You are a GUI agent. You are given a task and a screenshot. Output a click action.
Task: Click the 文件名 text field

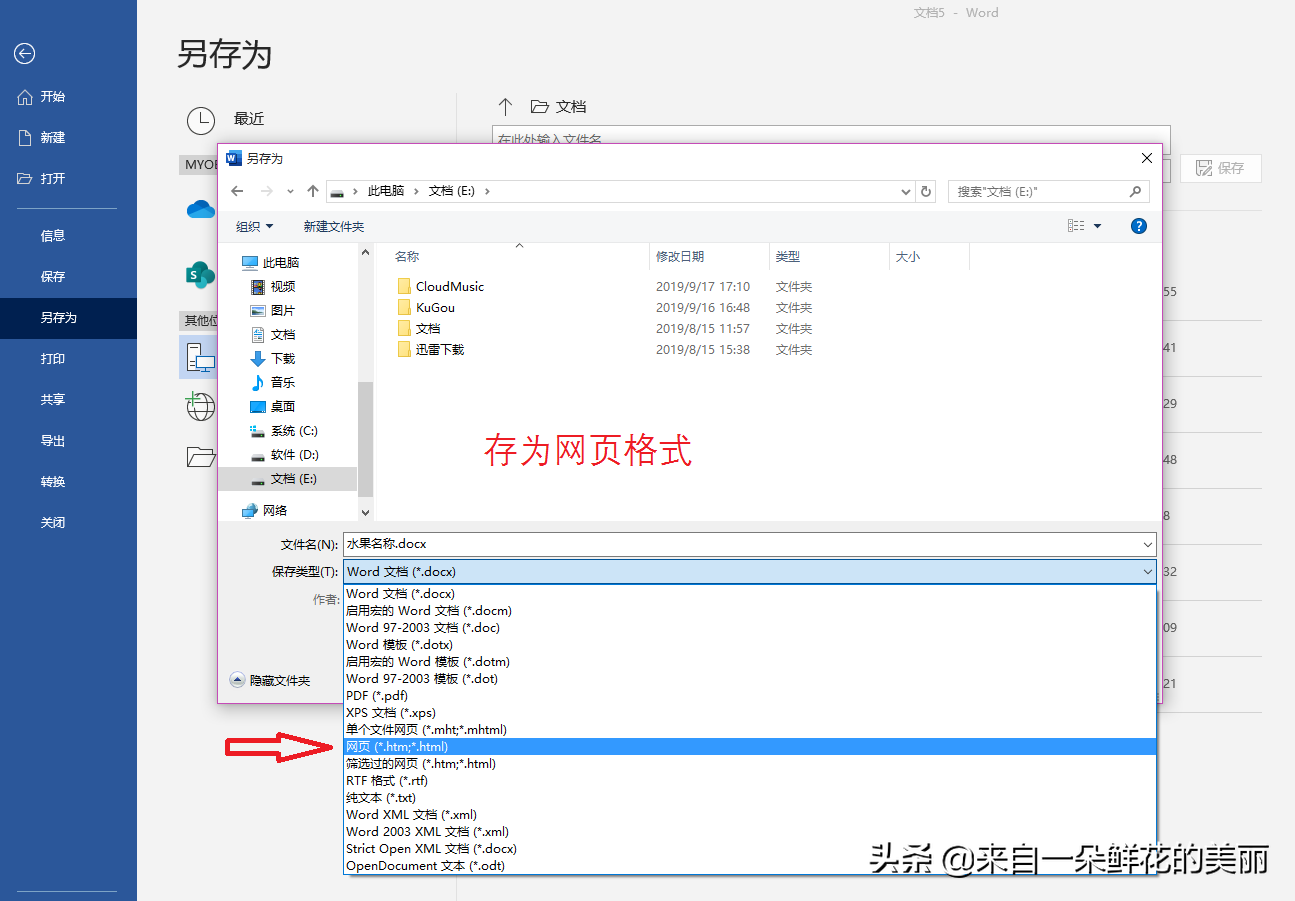749,544
